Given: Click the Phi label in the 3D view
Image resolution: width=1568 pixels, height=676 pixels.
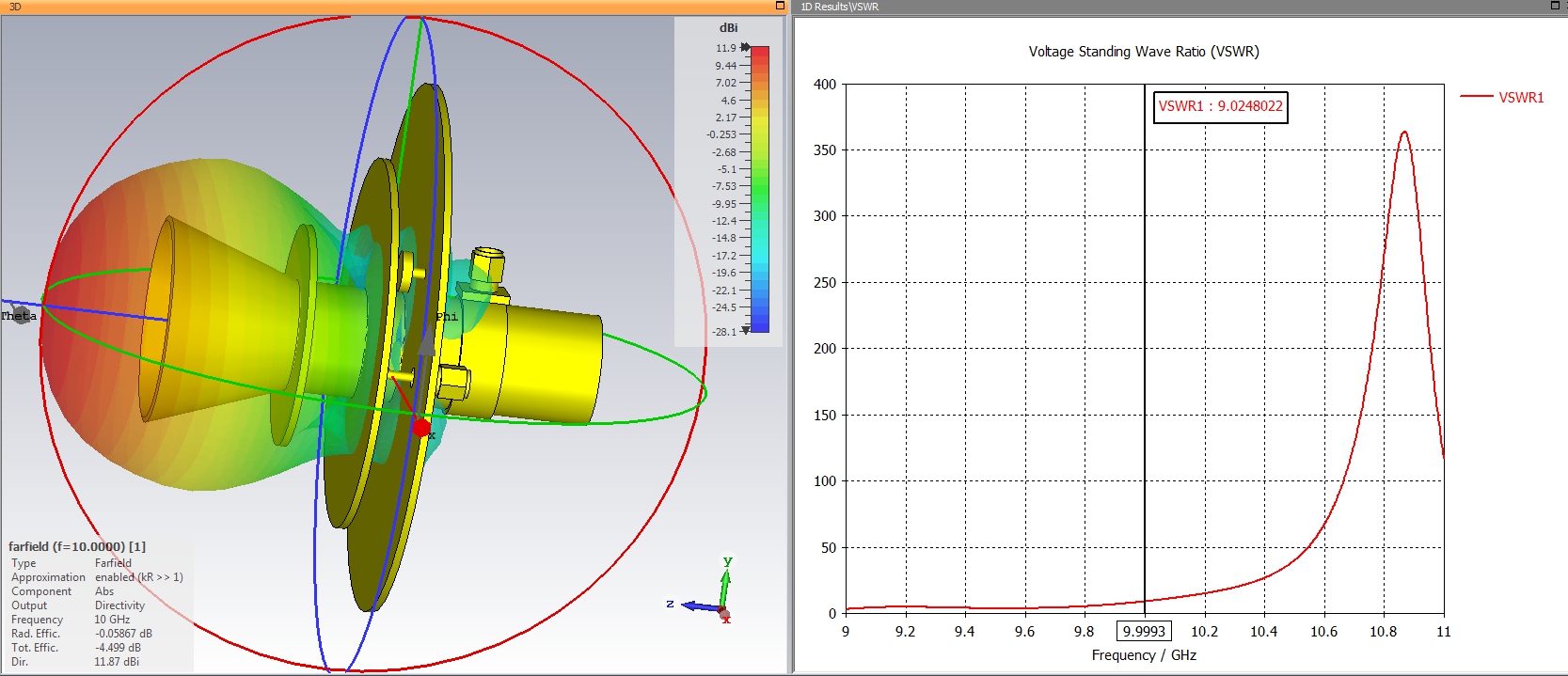Looking at the screenshot, I should (447, 317).
